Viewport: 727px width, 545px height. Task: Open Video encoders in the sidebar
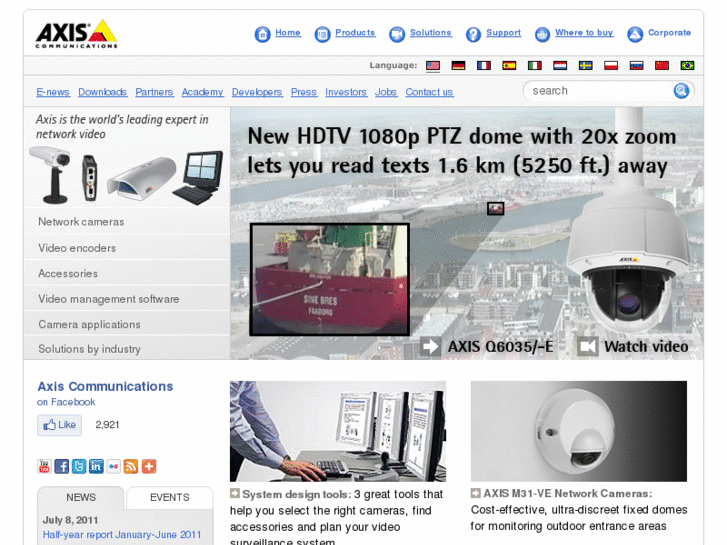click(x=127, y=248)
